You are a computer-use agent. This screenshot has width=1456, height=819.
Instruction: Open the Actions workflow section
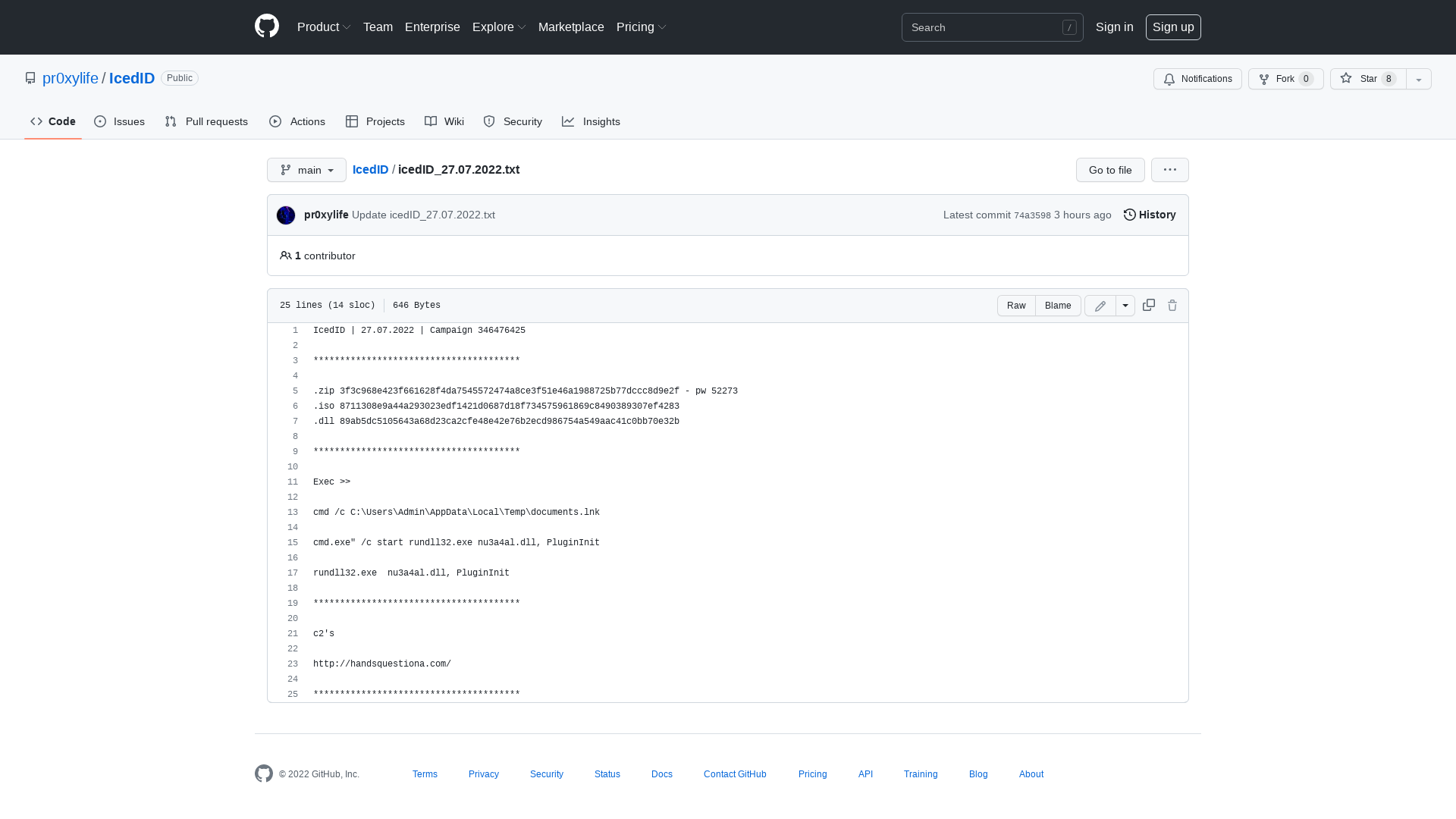coord(297,121)
